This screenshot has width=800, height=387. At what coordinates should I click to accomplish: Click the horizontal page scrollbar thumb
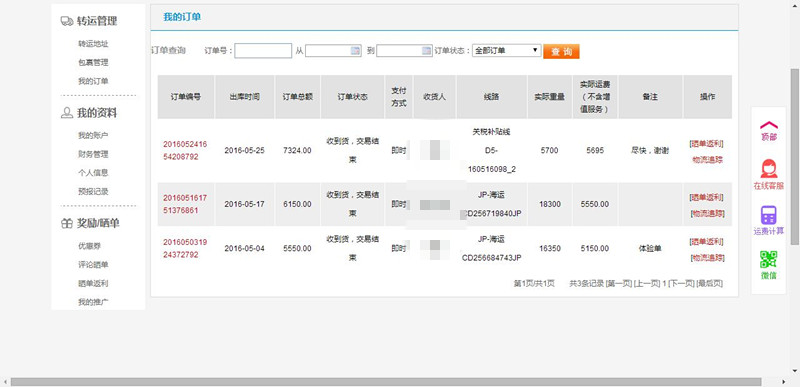click(x=386, y=382)
